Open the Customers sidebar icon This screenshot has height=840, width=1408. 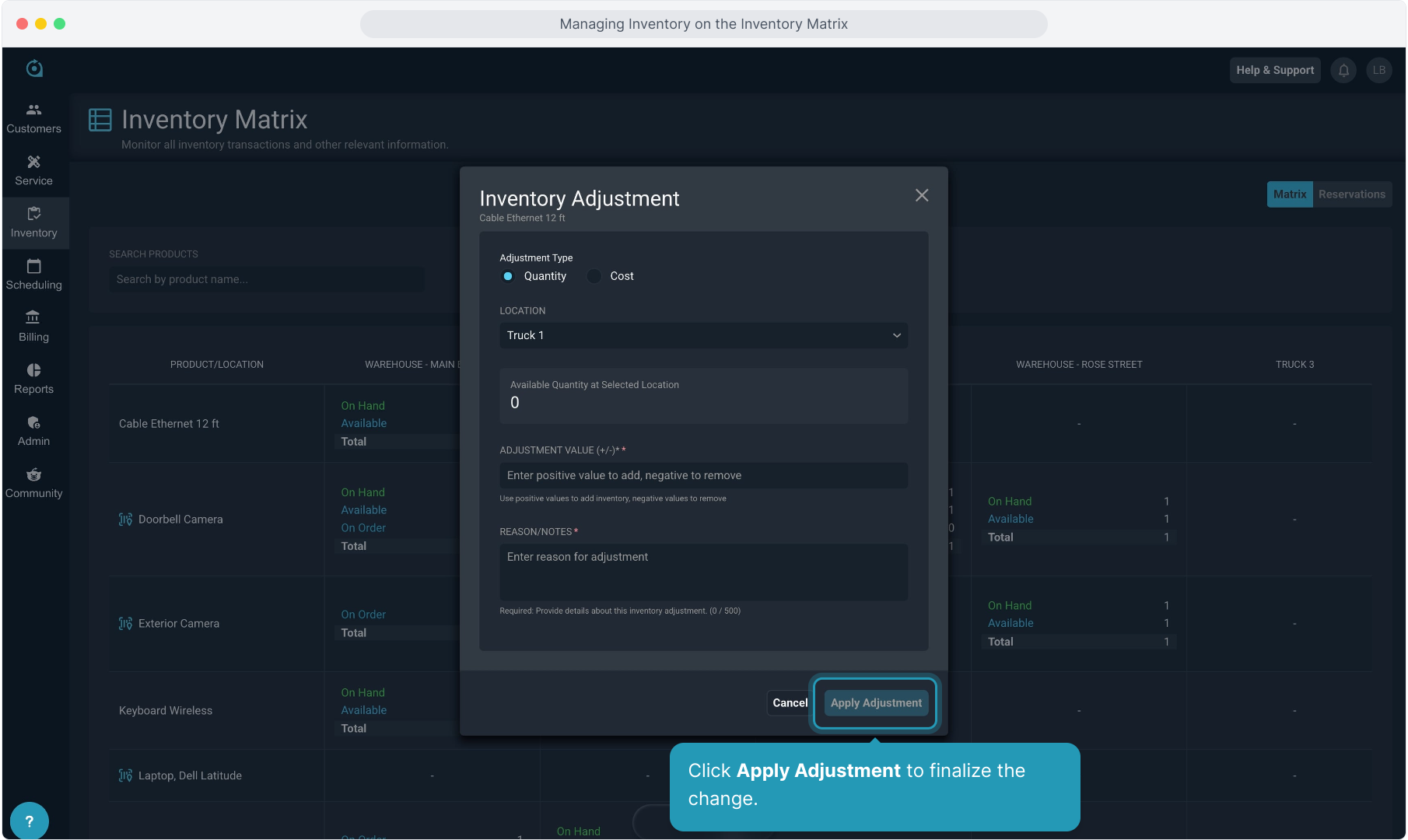coord(33,110)
